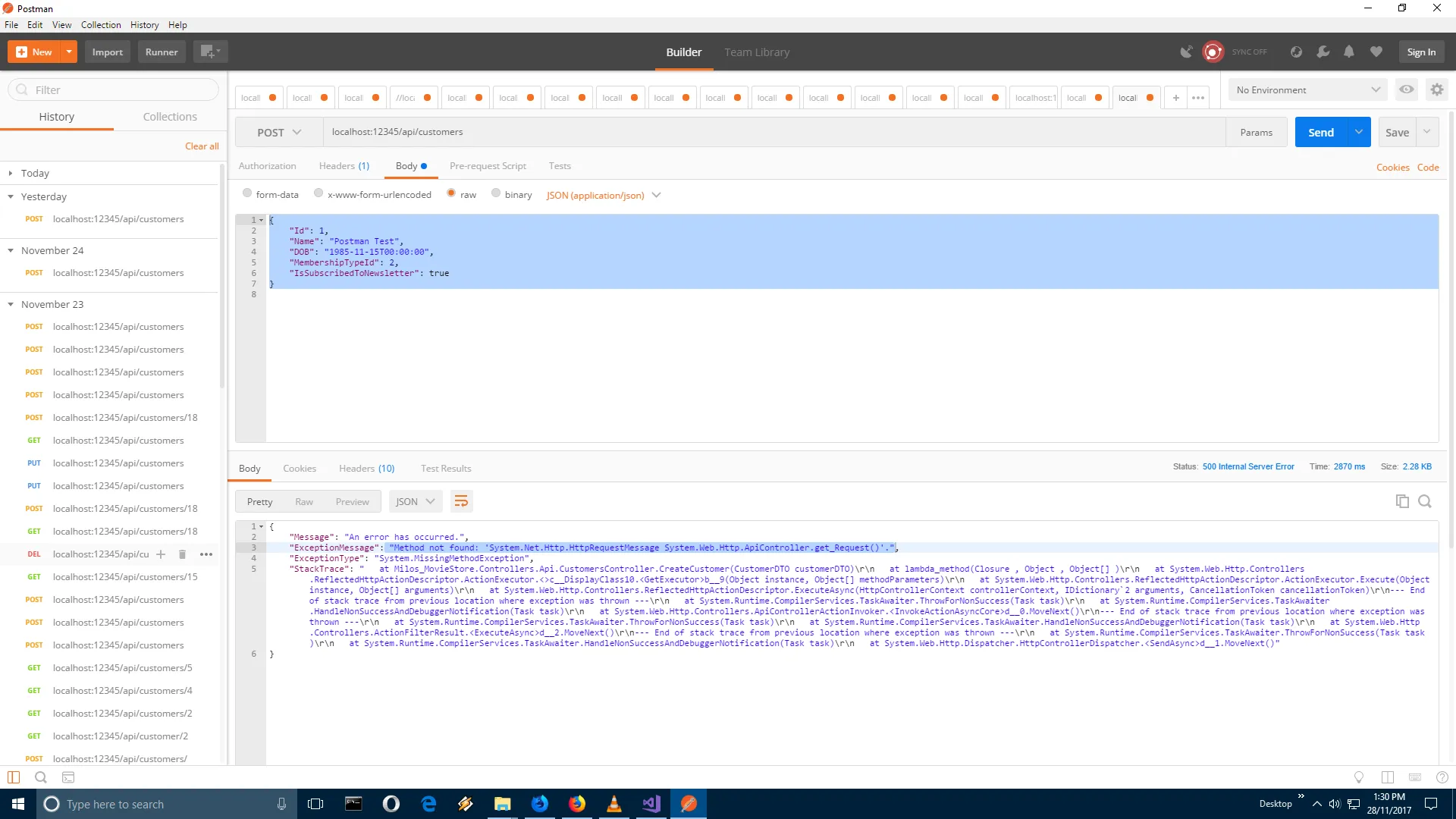Click the blue Send button
This screenshot has width=1456, height=819.
pos(1320,132)
